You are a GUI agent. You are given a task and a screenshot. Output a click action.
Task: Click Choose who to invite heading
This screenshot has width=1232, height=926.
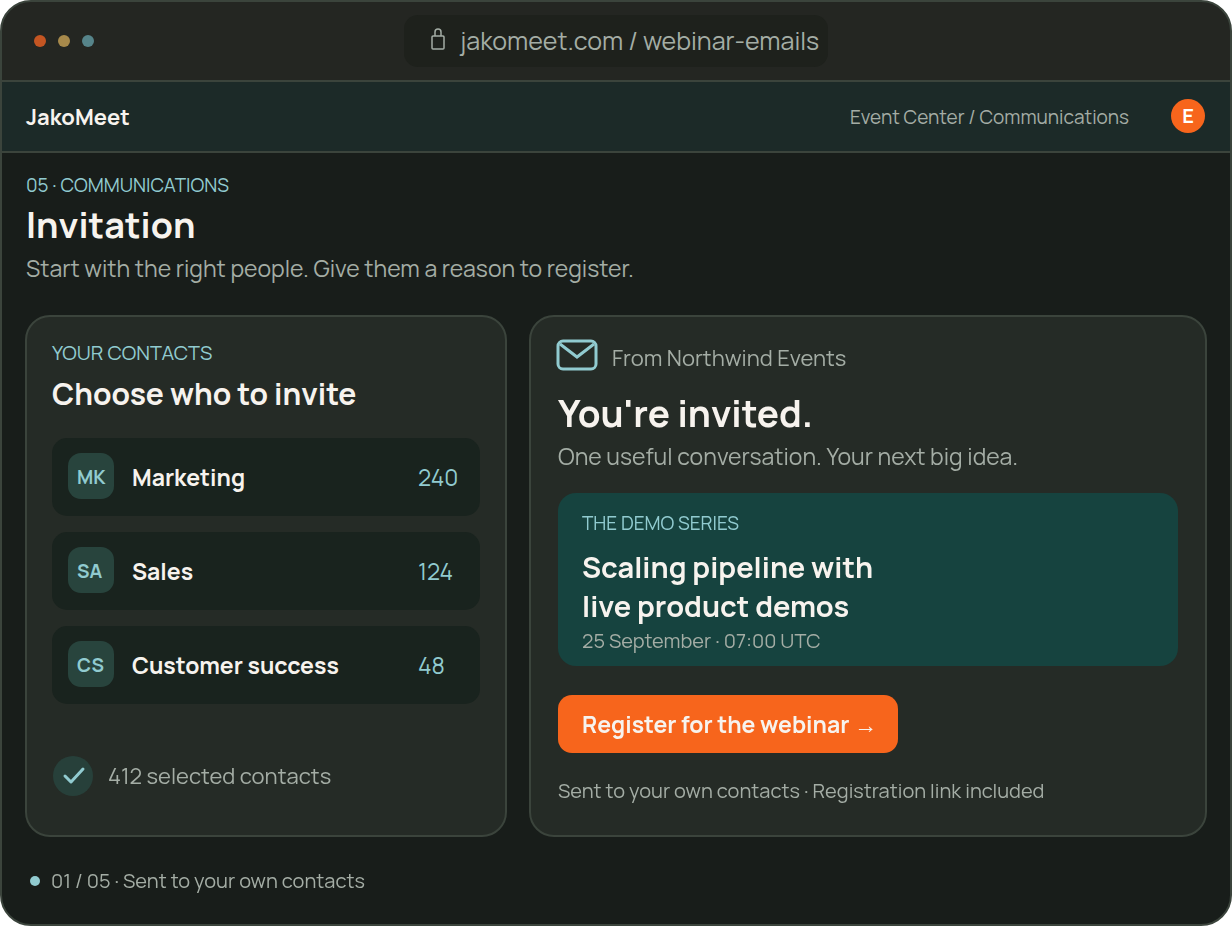point(204,394)
